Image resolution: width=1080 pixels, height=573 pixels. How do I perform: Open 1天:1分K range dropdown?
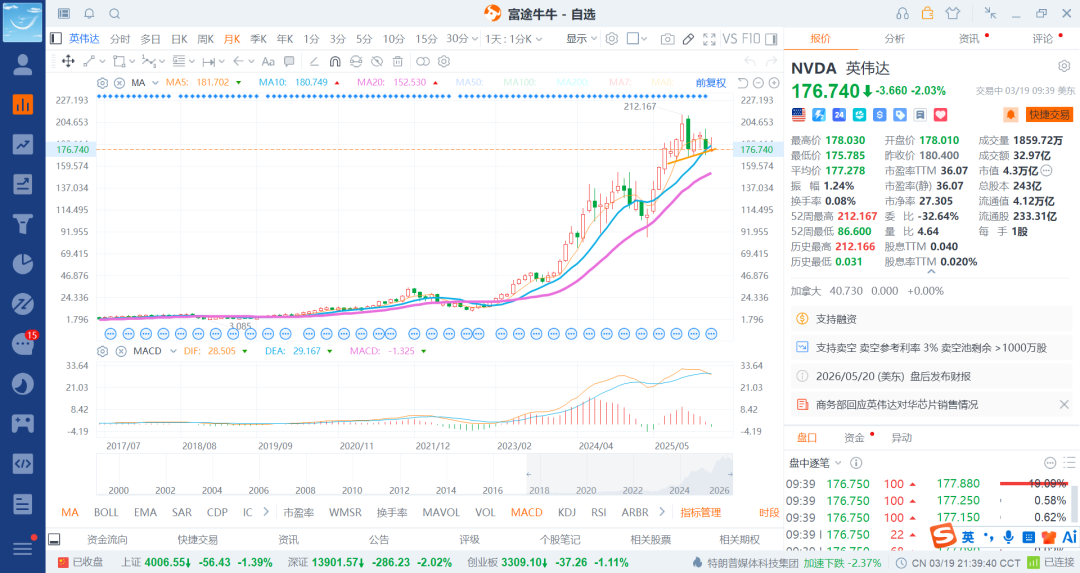(514, 39)
